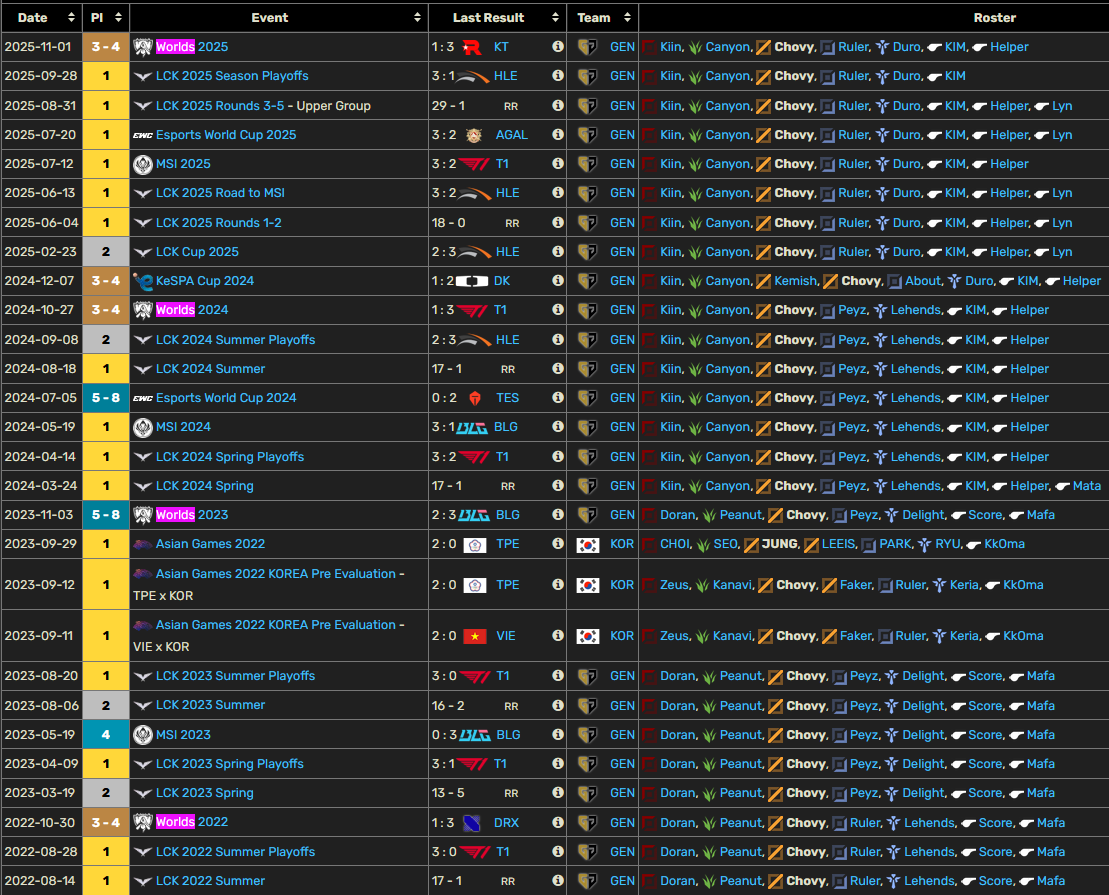
Task: Sort table by Last Result arrows
Action: coord(555,18)
